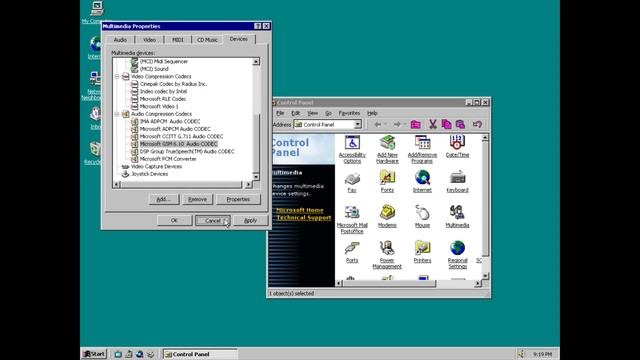640x360 pixels.
Task: Open the Go menu in Control Panel
Action: click(x=328, y=113)
